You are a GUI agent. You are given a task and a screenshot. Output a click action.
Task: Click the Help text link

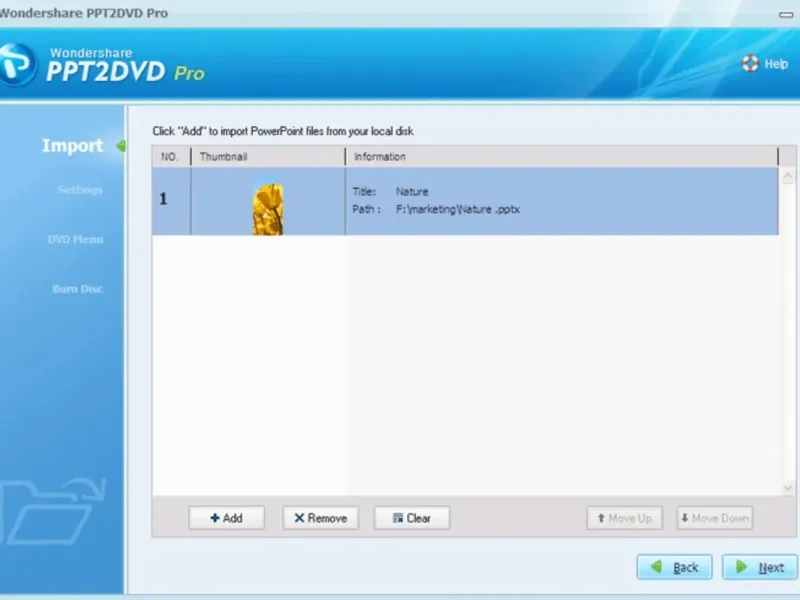776,64
